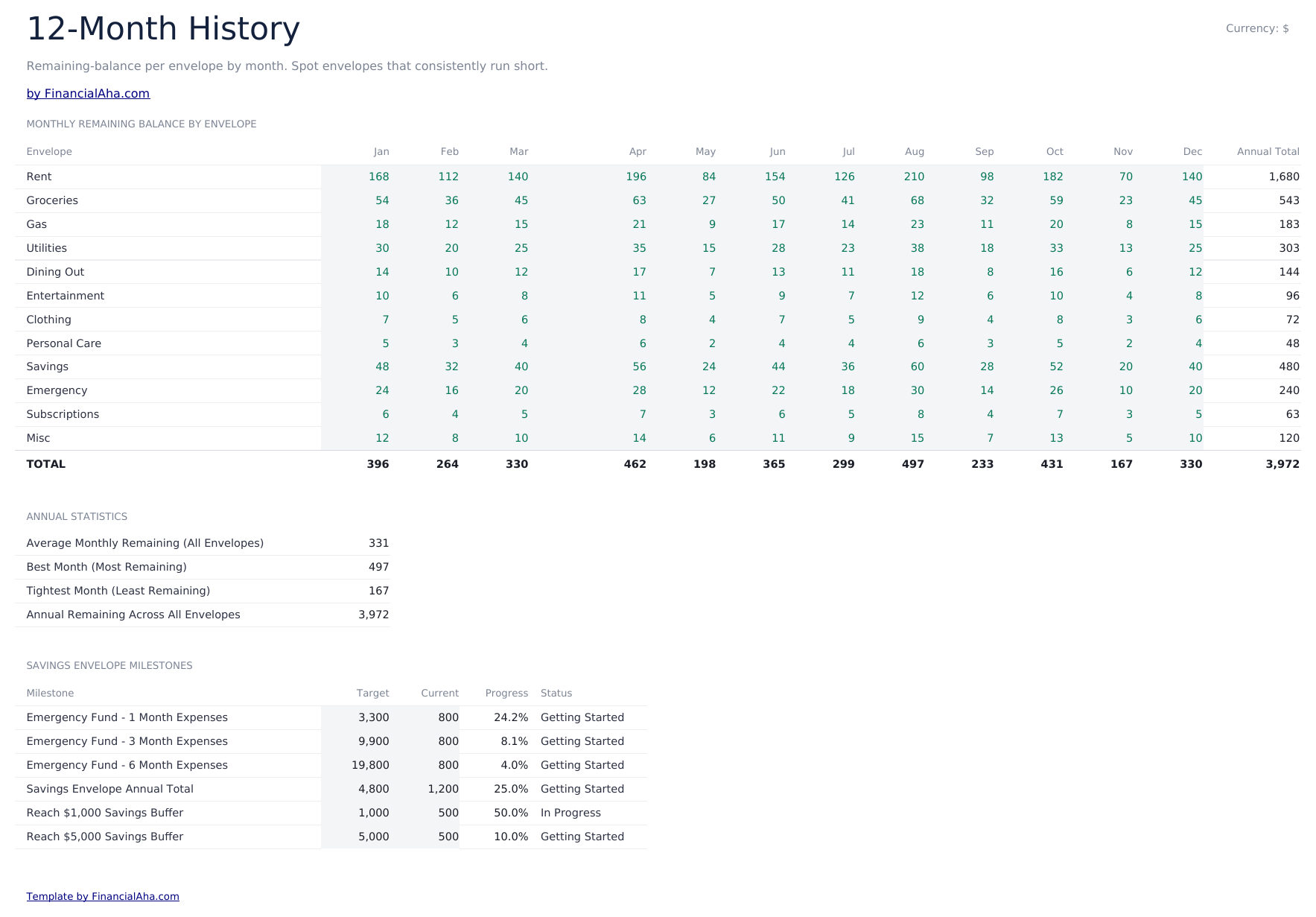Viewport: 1316px width, 917px height.
Task: Select the SAVINGS ENVELOPE MILESTONES section heading
Action: tap(109, 665)
